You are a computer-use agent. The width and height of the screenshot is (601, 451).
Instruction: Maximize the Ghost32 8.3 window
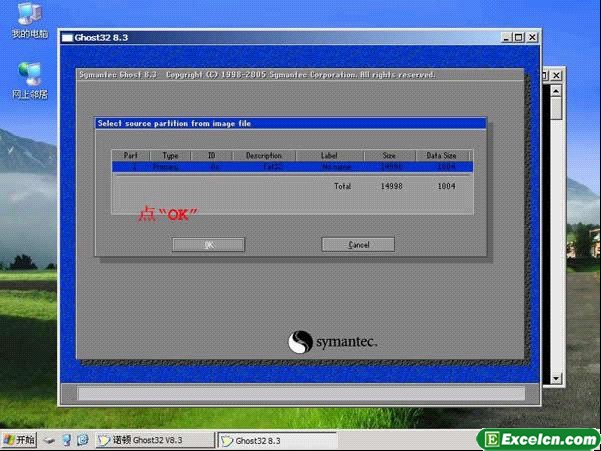518,38
